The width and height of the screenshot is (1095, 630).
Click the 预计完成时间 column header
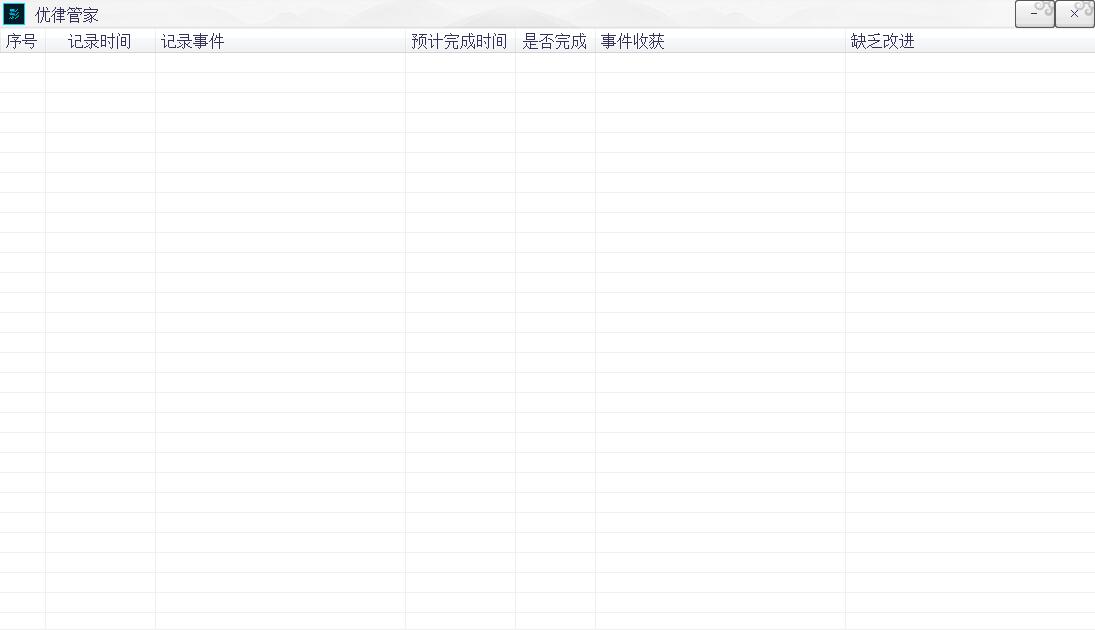coord(460,41)
